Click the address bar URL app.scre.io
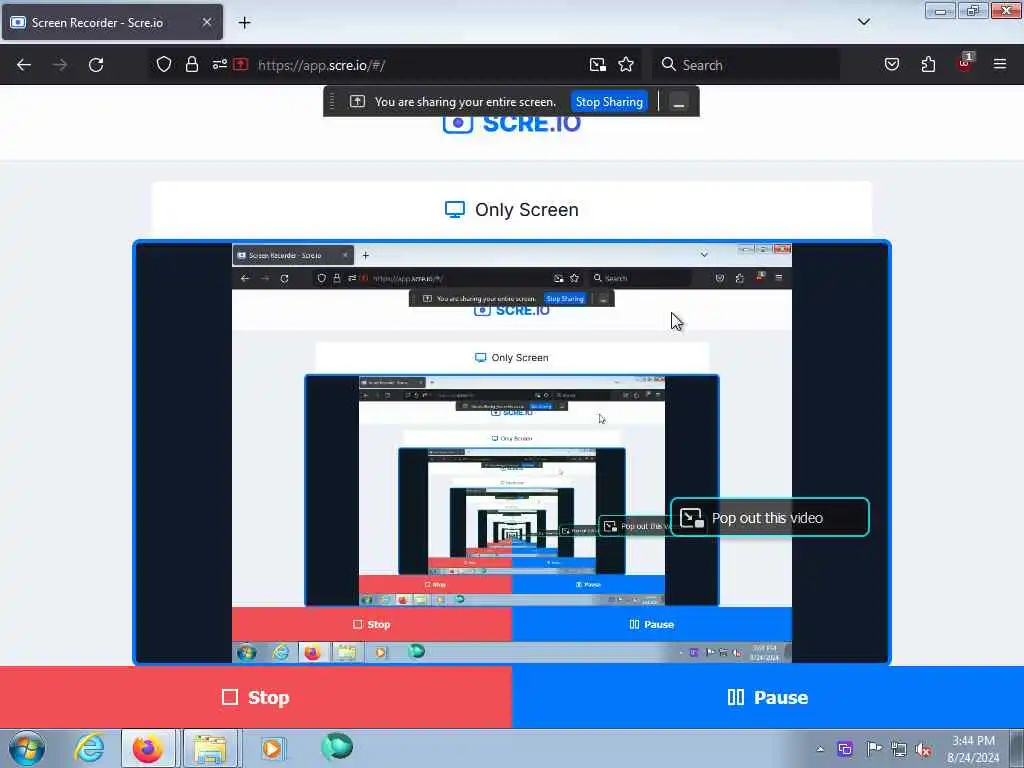The height and width of the screenshot is (768, 1024). (x=321, y=65)
